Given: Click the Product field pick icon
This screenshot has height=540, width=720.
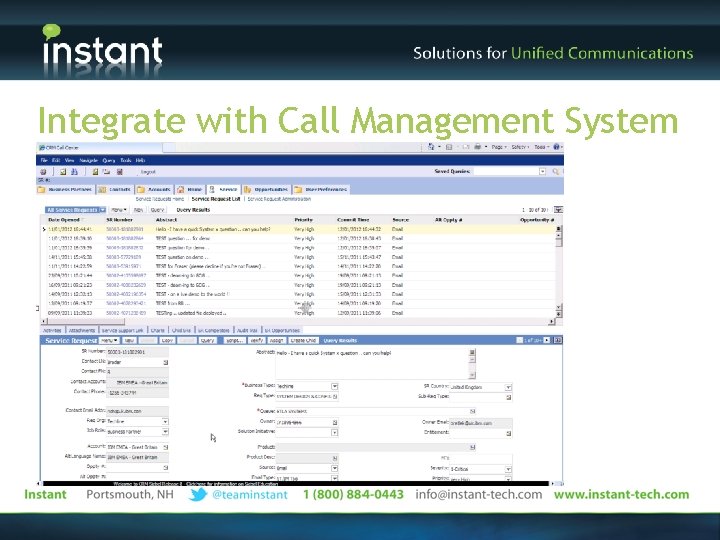Looking at the screenshot, I should click(x=472, y=447).
